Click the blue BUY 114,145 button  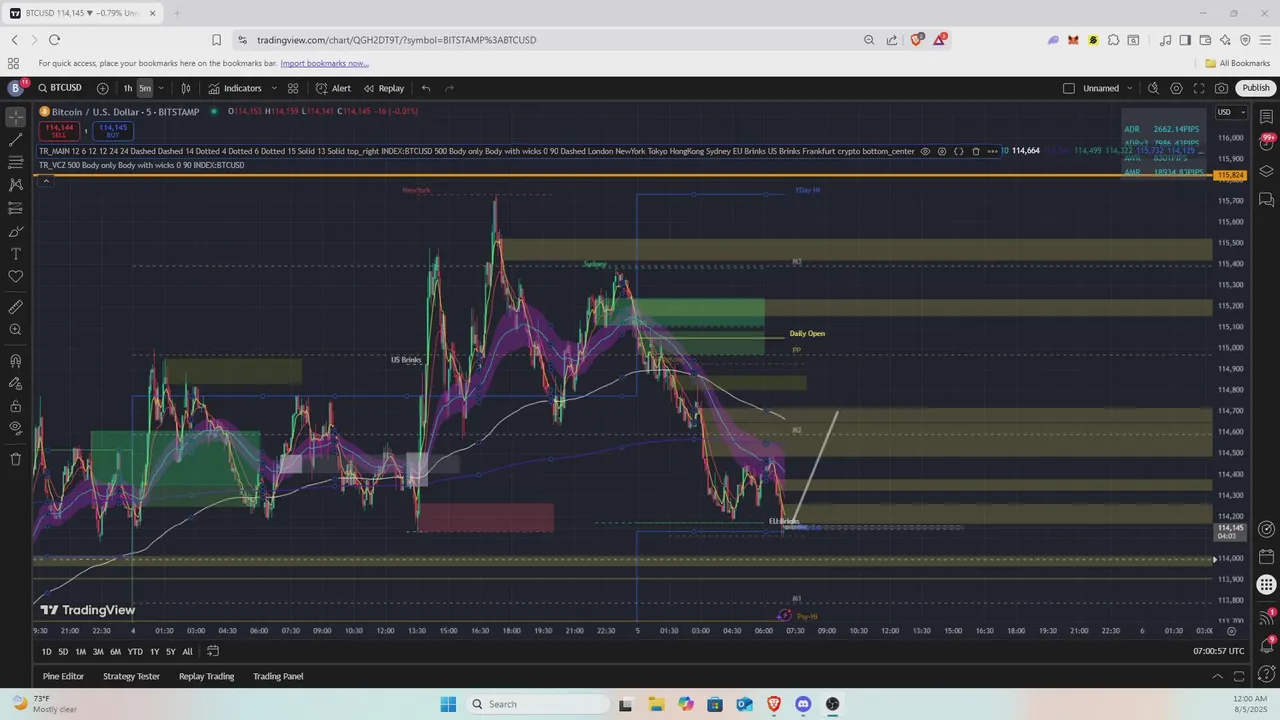[113, 130]
